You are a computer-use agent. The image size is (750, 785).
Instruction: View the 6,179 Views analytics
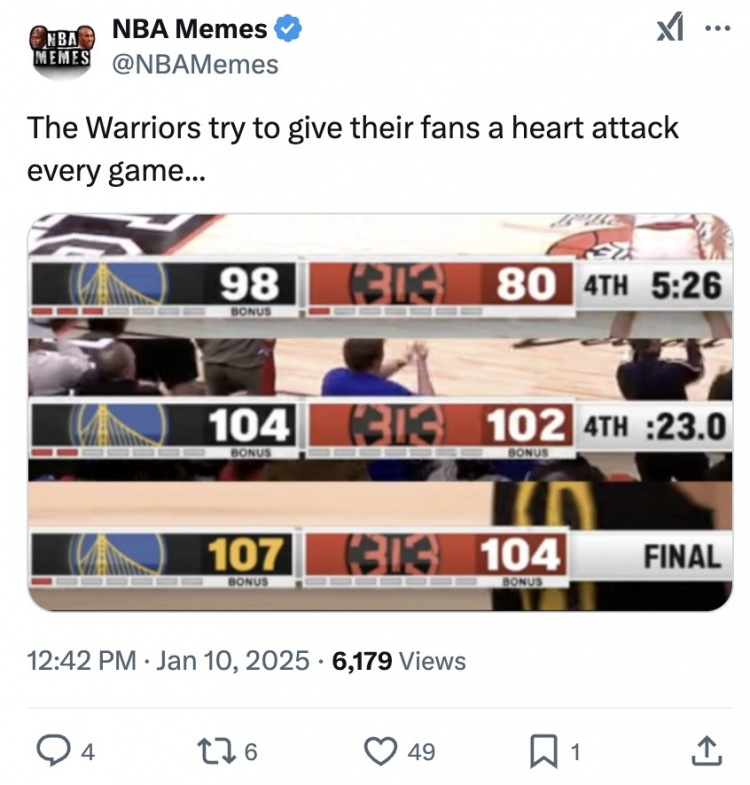(x=399, y=660)
